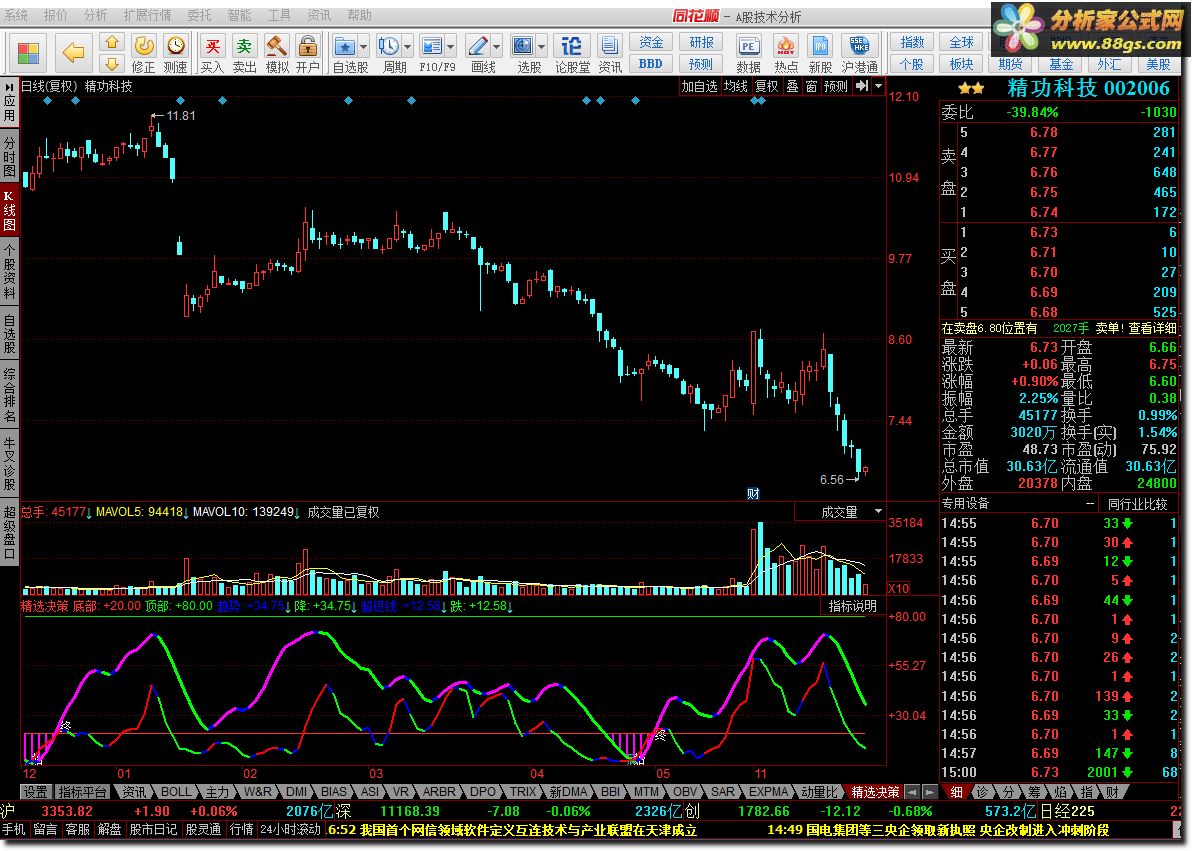Go back with the yellow left arrow
1193x851 pixels.
click(73, 53)
